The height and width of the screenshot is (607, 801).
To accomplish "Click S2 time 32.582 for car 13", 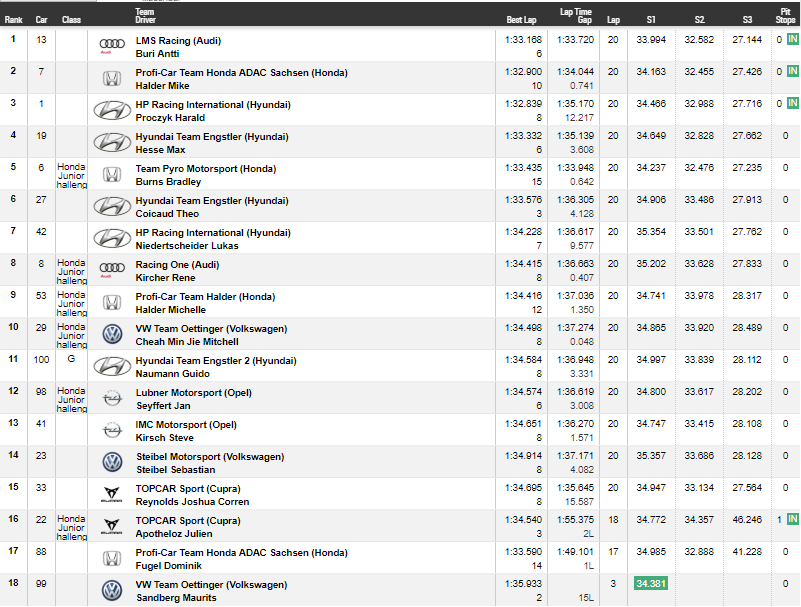I will coord(699,40).
